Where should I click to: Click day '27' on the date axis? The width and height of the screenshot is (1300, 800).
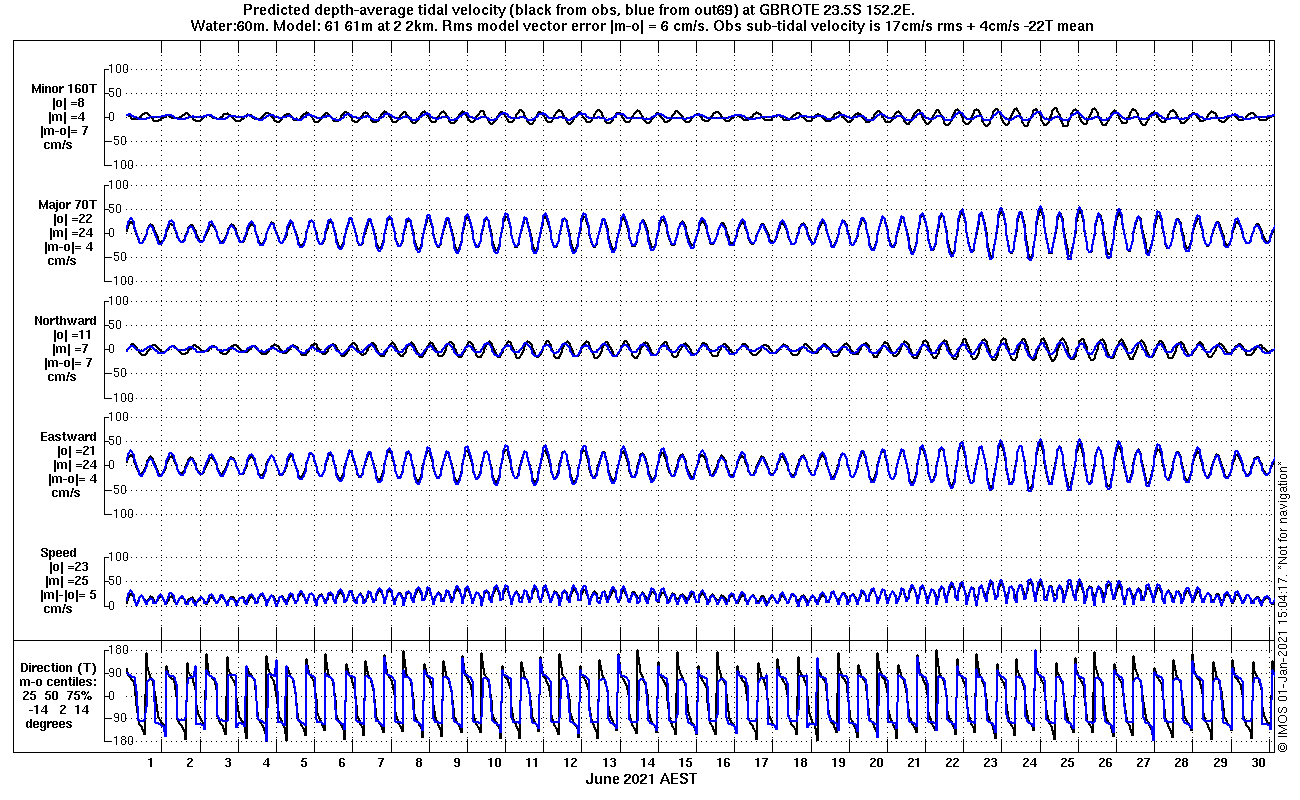tap(1143, 763)
